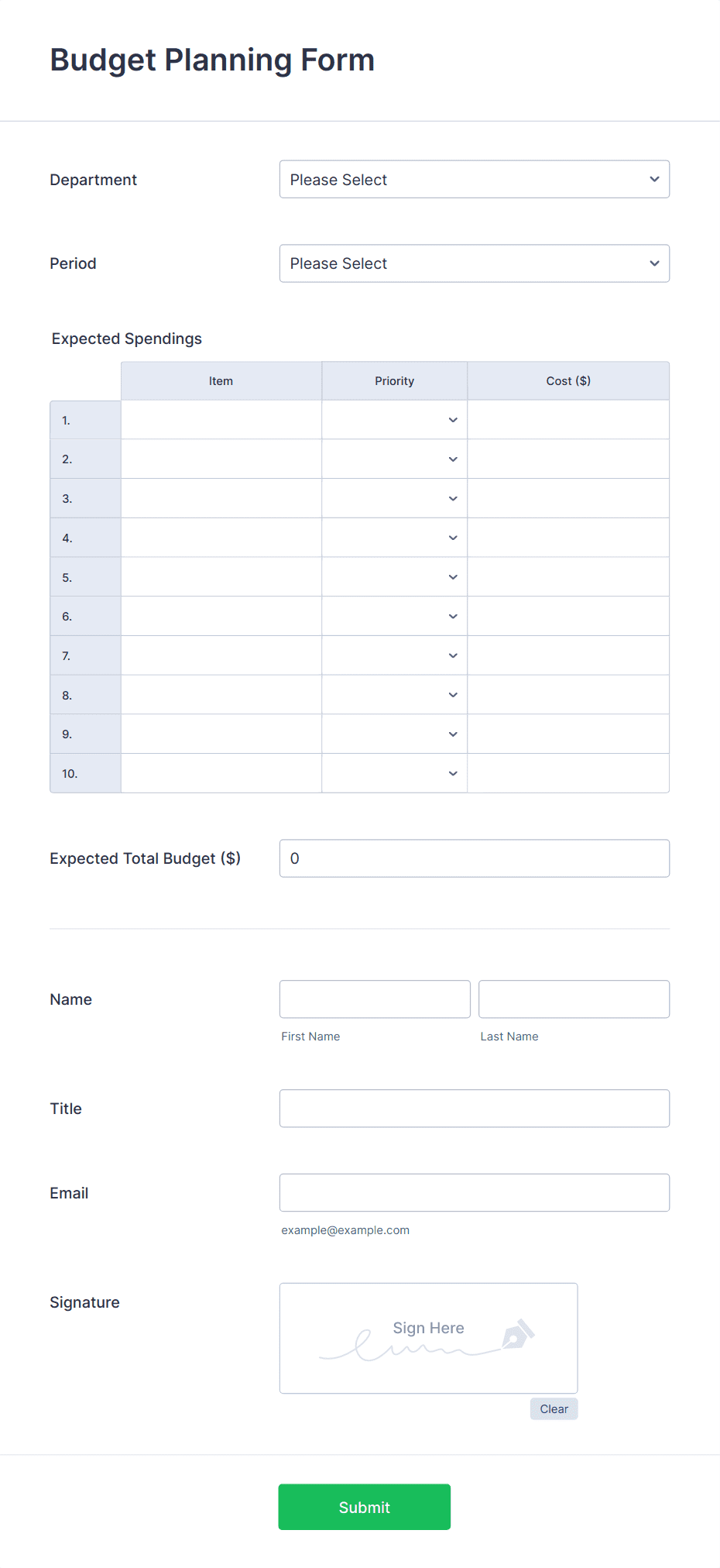This screenshot has width=720, height=1568.
Task: Click the Item cell in row 7
Action: [x=221, y=655]
